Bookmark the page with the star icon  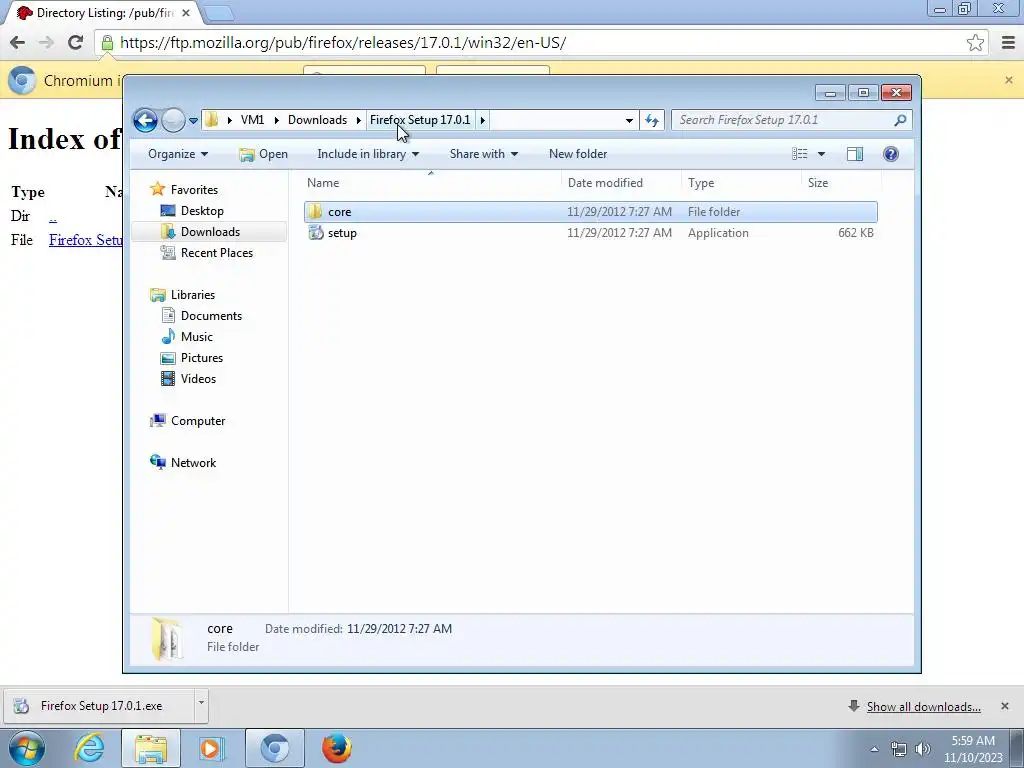point(975,43)
